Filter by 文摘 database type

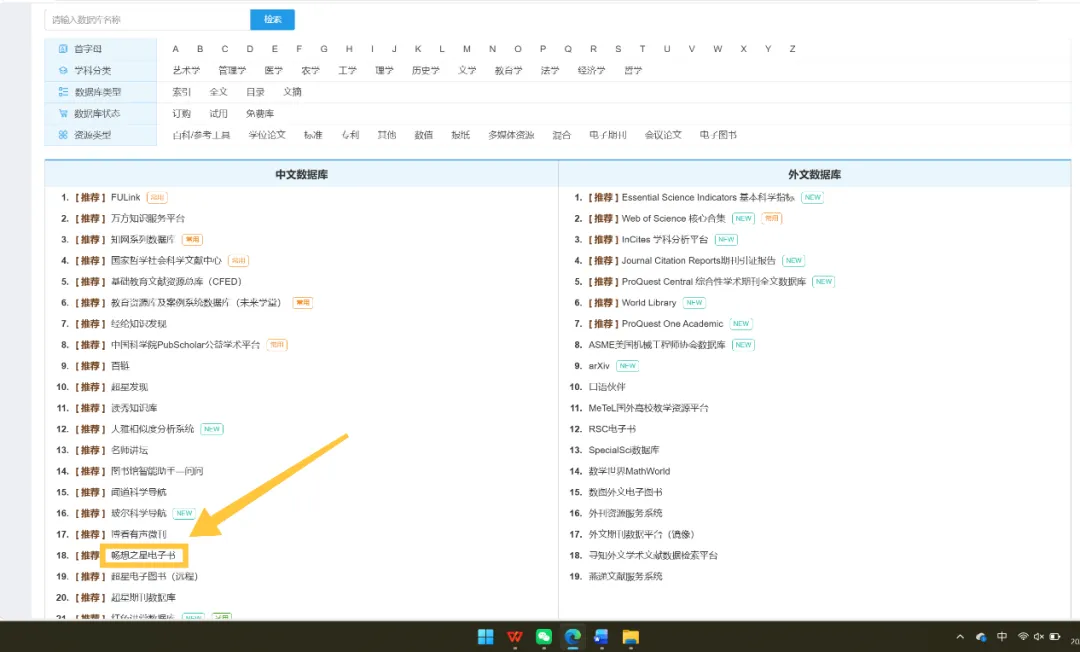coord(292,92)
